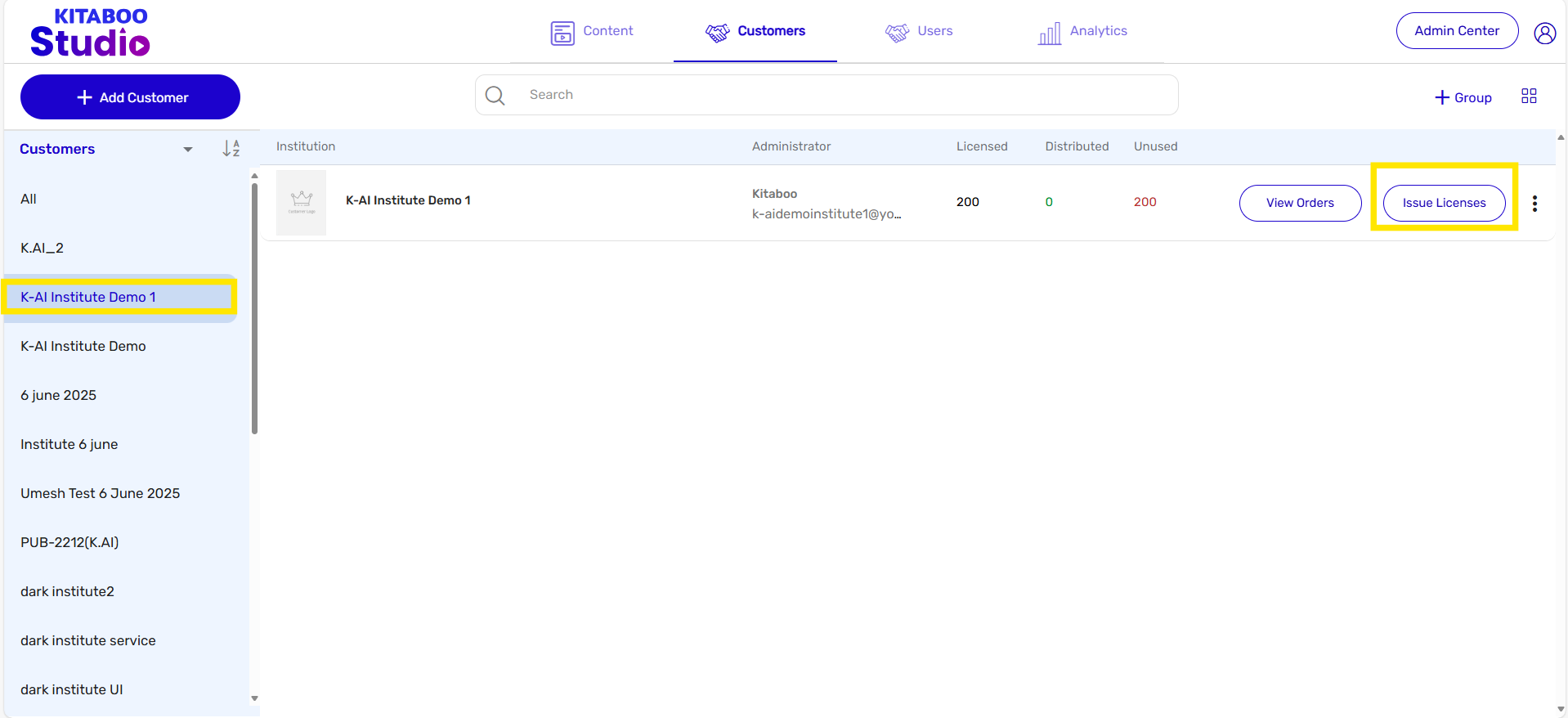This screenshot has width=1568, height=718.
Task: Open the user profile icon
Action: click(x=1544, y=33)
